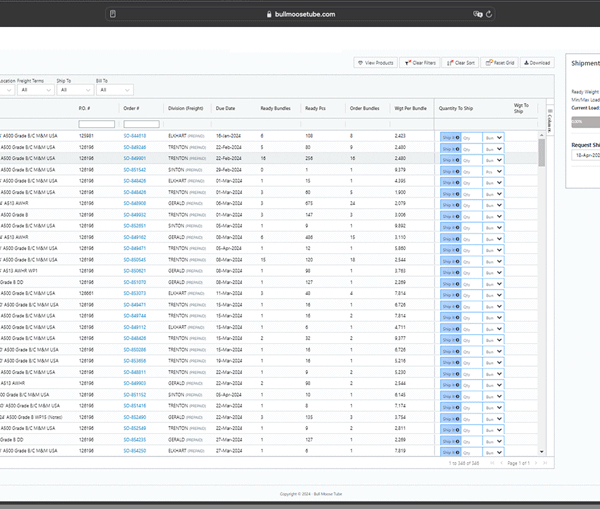Jump to the first page using the pagination arrow
This screenshot has height=509, width=600.
491,464
